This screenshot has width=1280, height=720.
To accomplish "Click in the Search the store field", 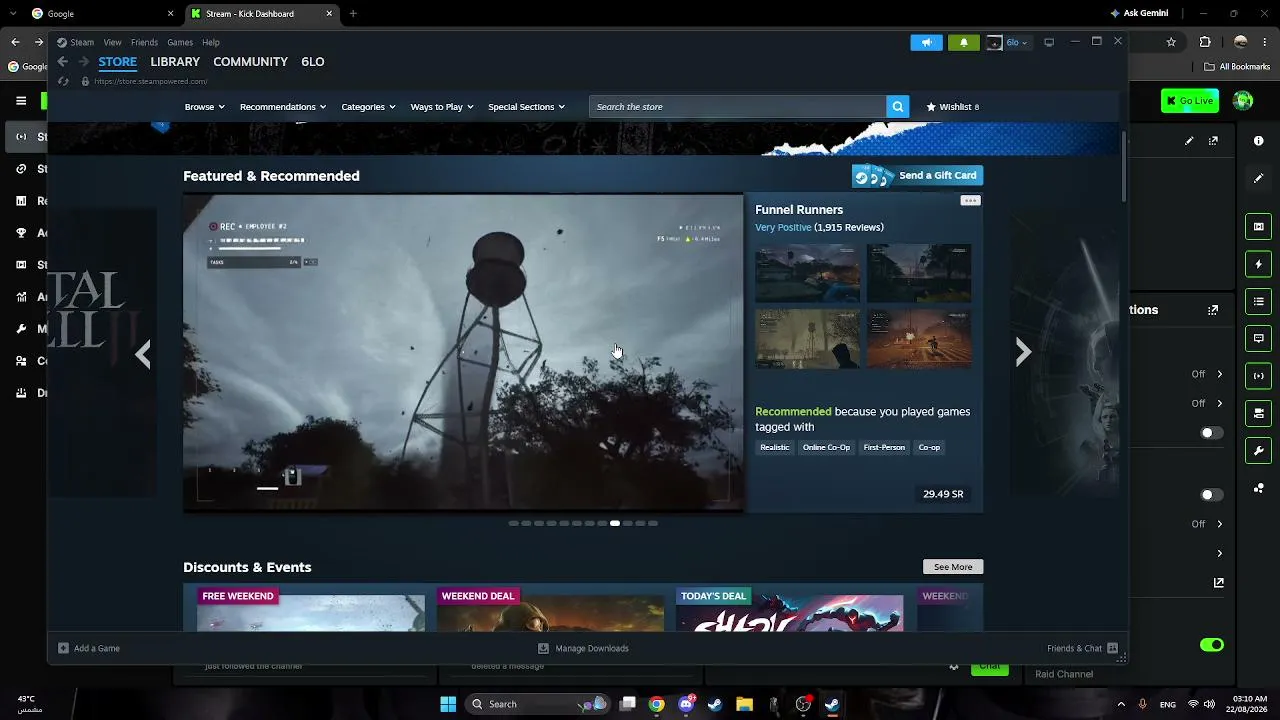I will 738,107.
